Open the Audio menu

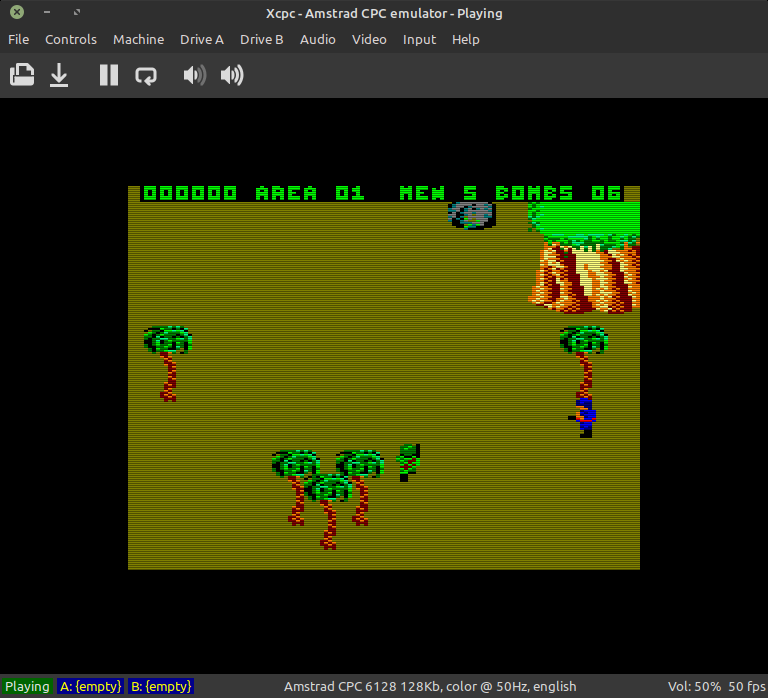[317, 39]
